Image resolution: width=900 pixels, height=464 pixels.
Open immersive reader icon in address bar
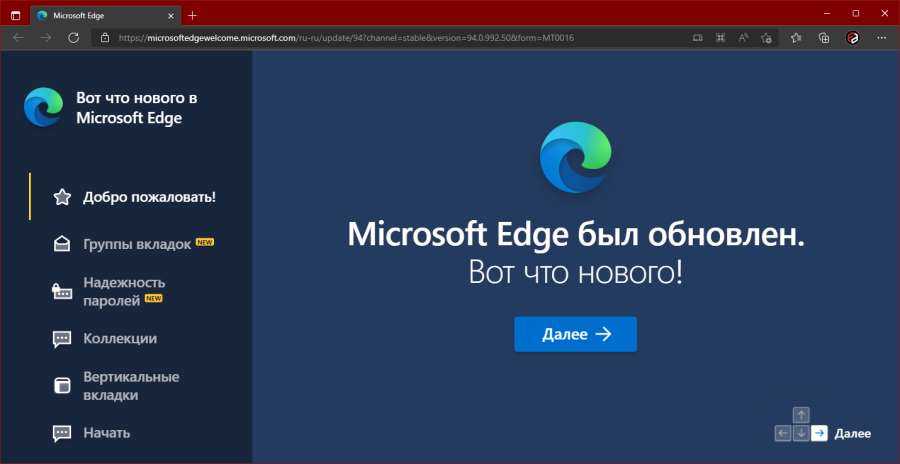tap(697, 38)
